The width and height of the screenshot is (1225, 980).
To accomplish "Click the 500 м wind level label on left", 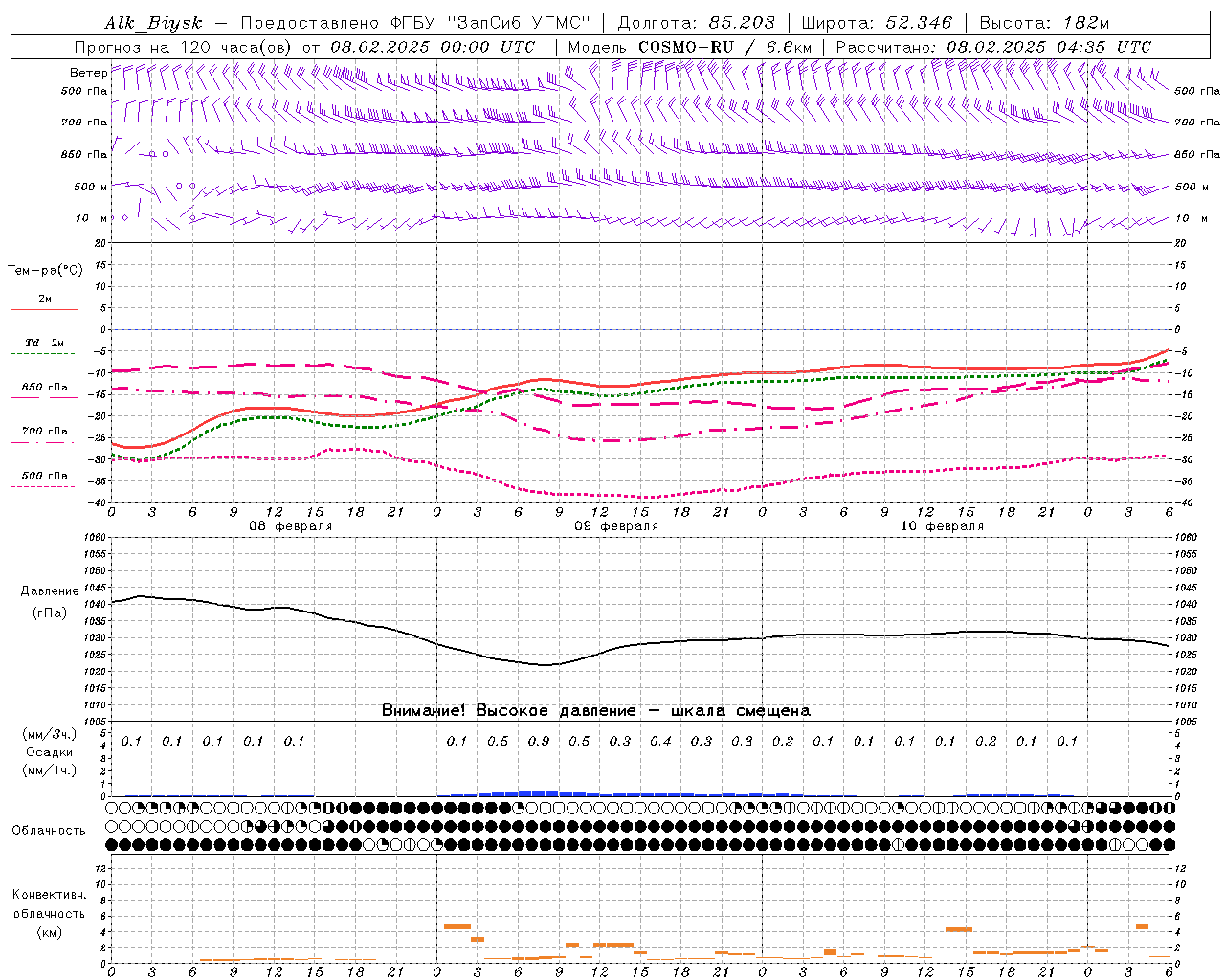I will point(91,187).
